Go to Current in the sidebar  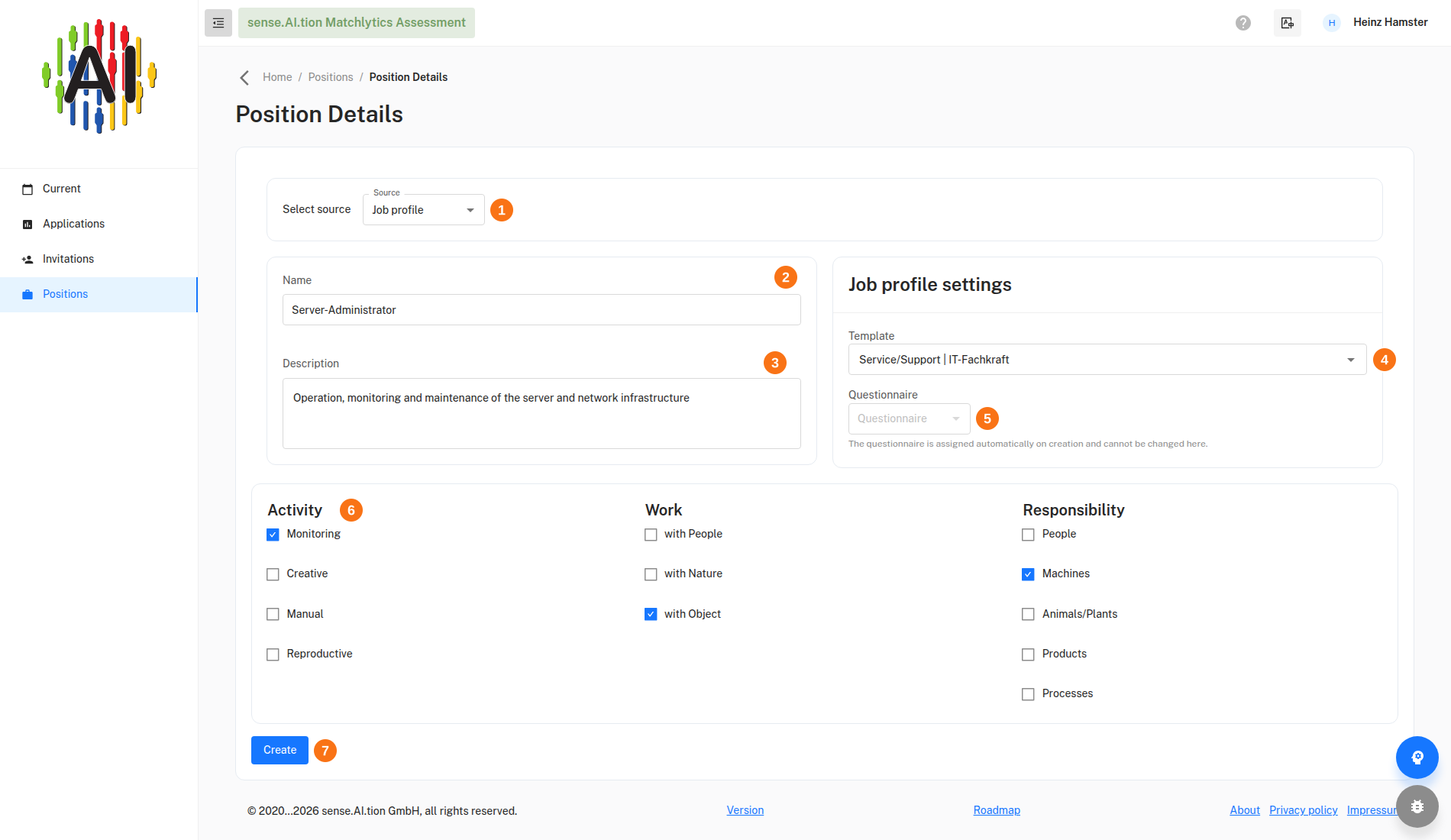tap(99, 189)
